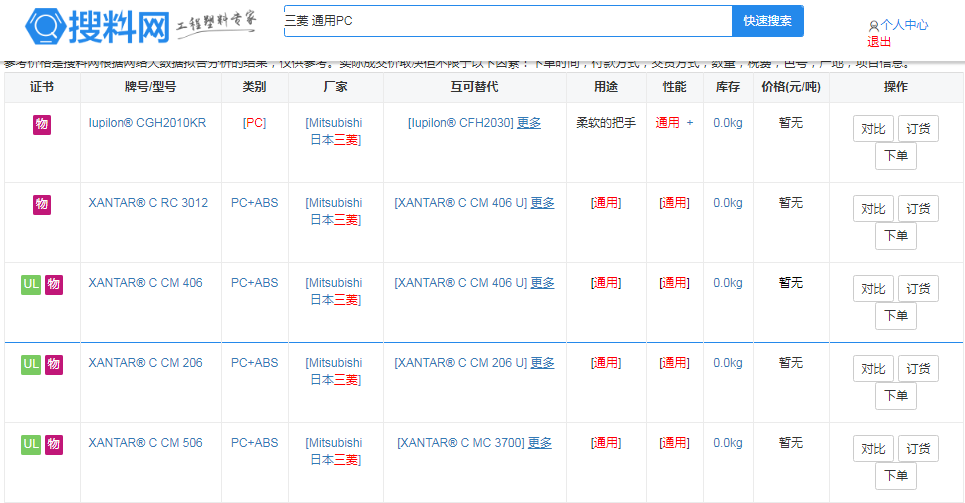Open 个人中心 user center link

point(904,25)
